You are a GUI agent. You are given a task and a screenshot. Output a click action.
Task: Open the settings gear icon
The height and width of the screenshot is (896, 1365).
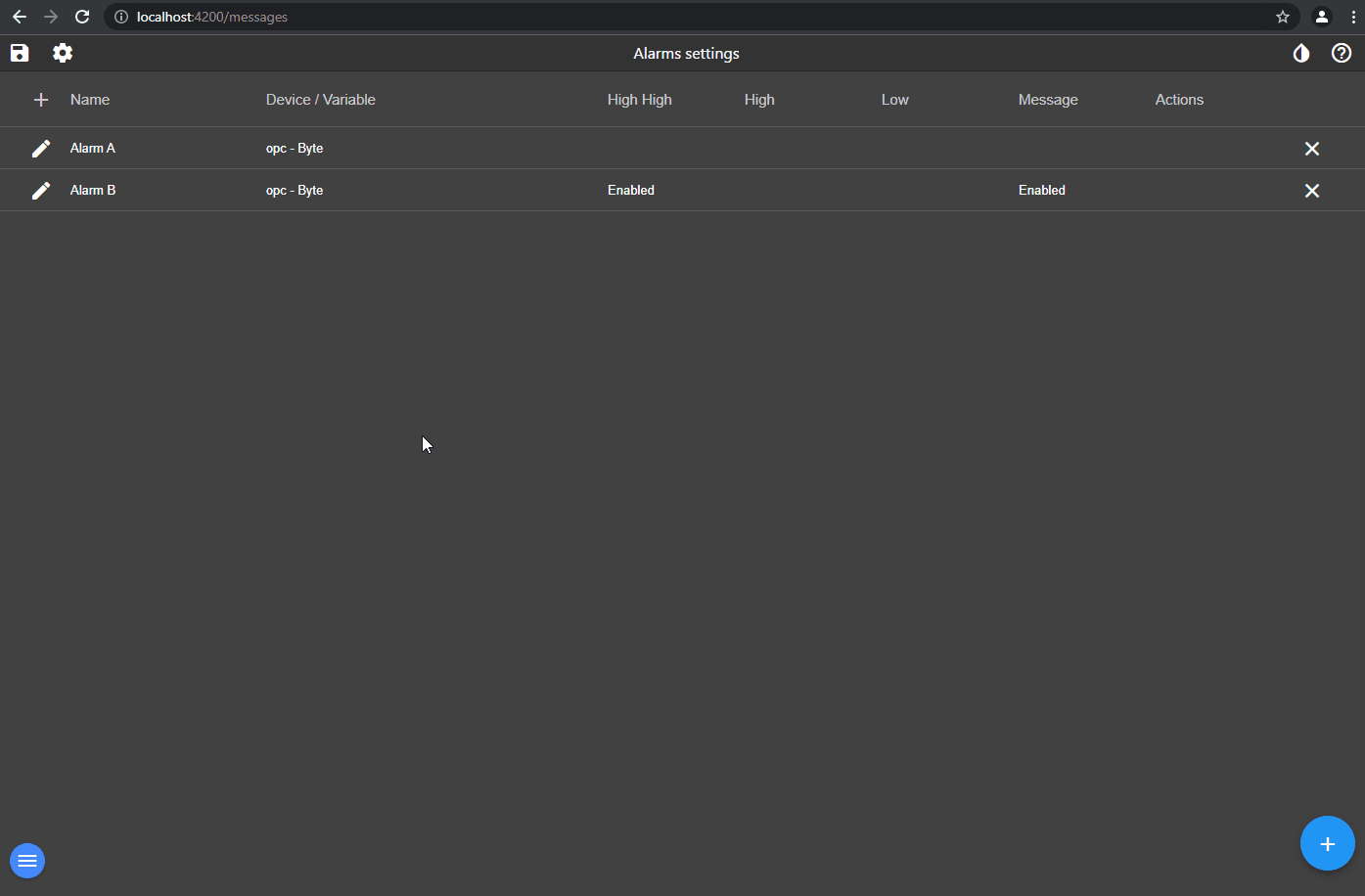[63, 53]
